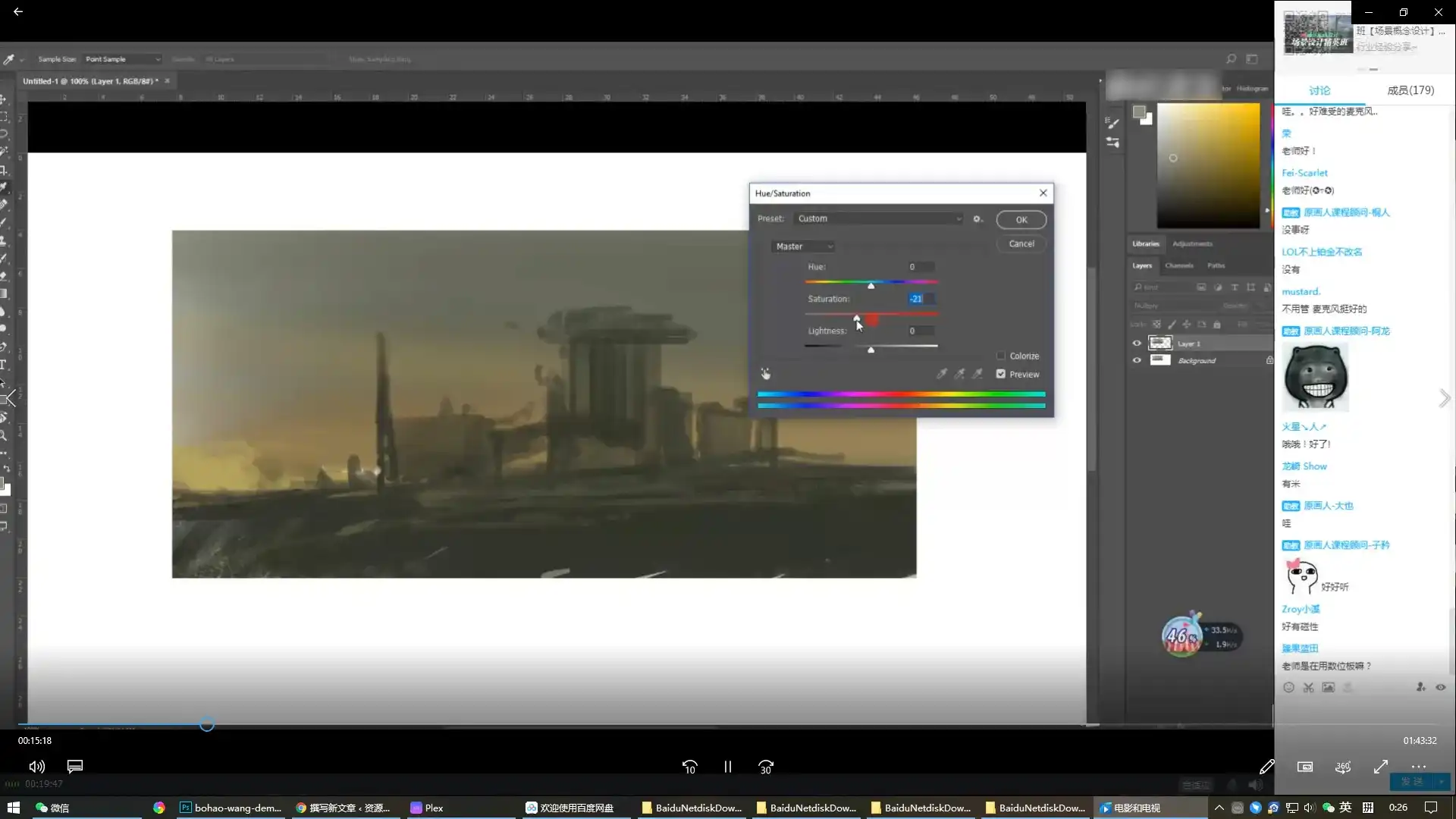This screenshot has height=819, width=1456.
Task: Click the on-image adjustment hand tool
Action: (x=765, y=374)
